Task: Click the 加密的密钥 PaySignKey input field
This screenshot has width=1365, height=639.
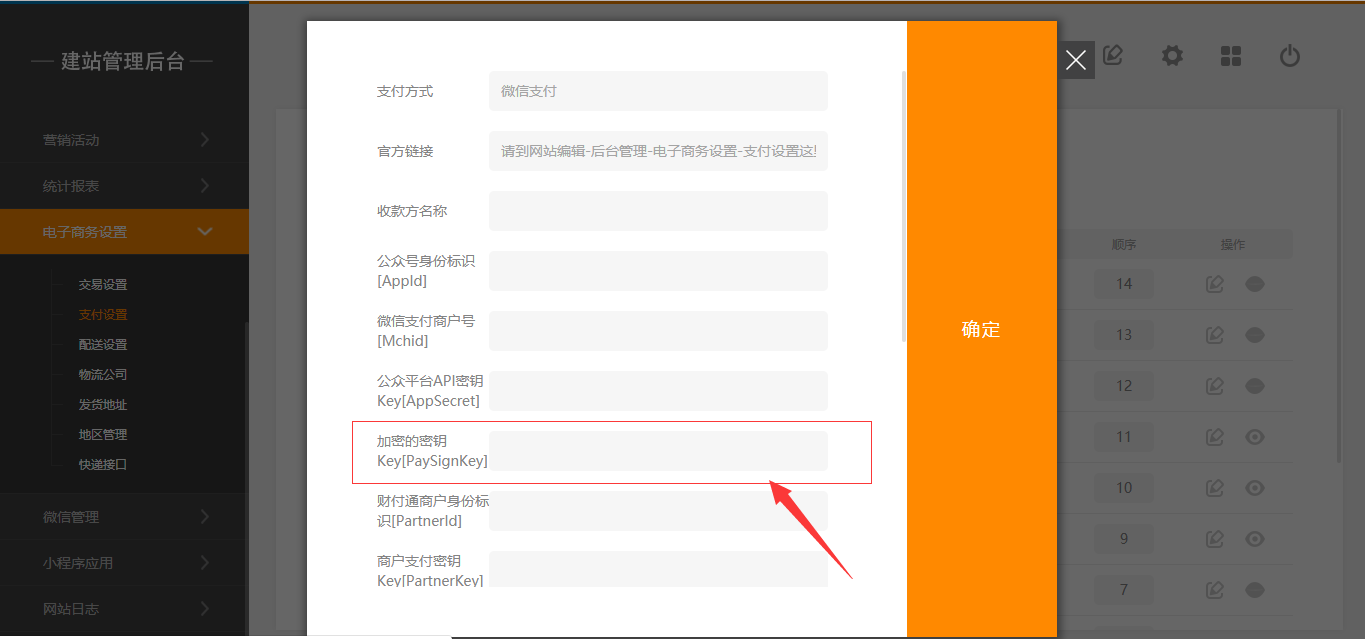Action: click(658, 451)
